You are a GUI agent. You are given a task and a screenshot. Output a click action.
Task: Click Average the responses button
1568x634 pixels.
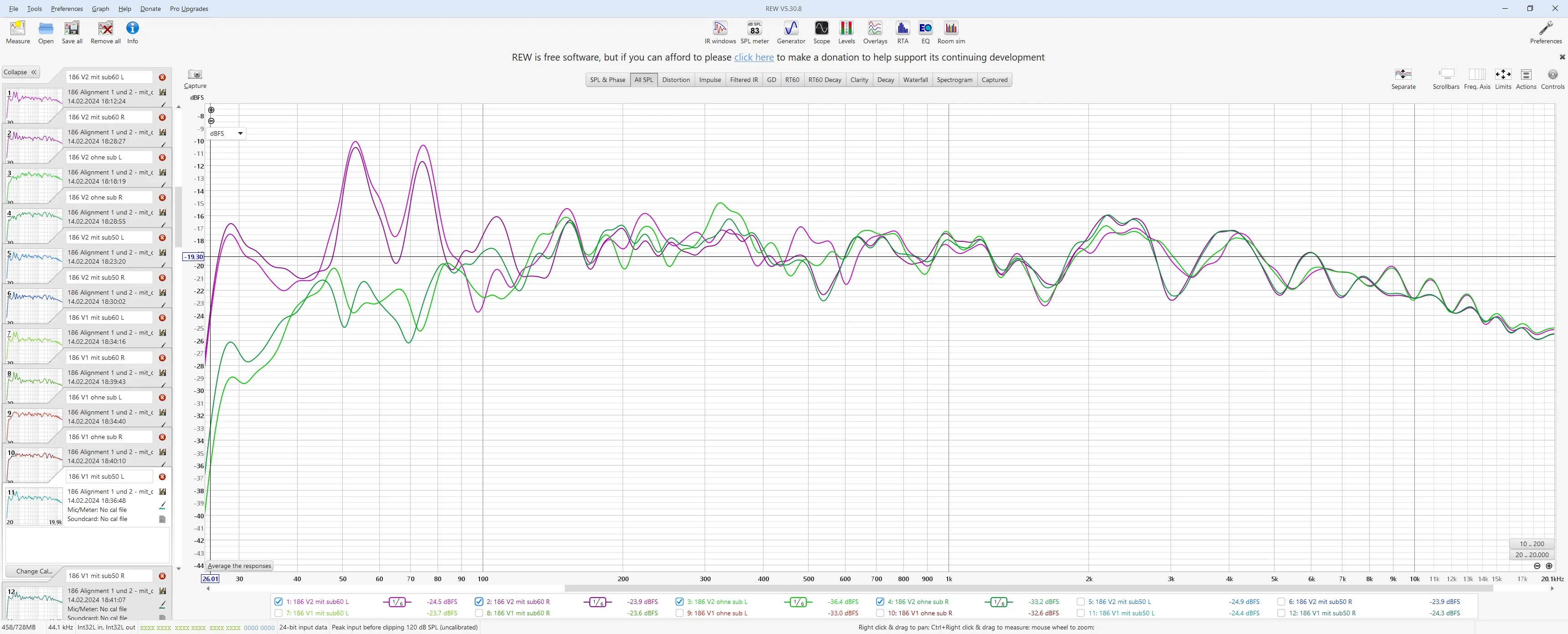coord(239,566)
